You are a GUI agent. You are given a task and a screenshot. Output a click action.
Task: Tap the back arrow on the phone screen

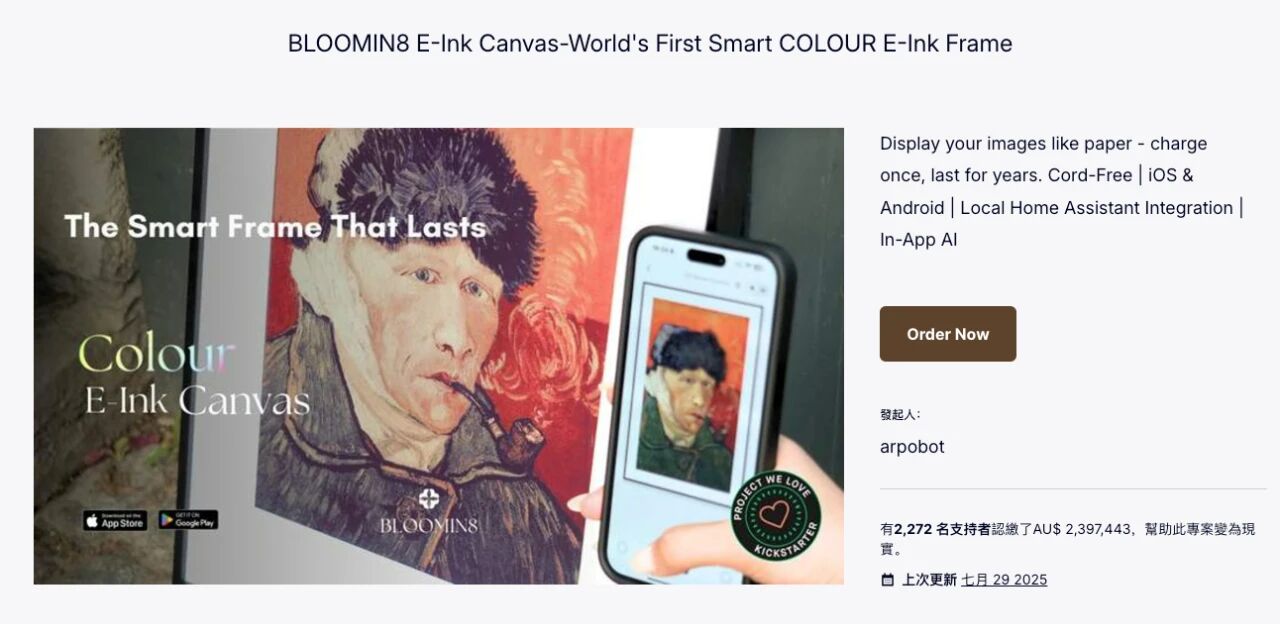point(649,270)
